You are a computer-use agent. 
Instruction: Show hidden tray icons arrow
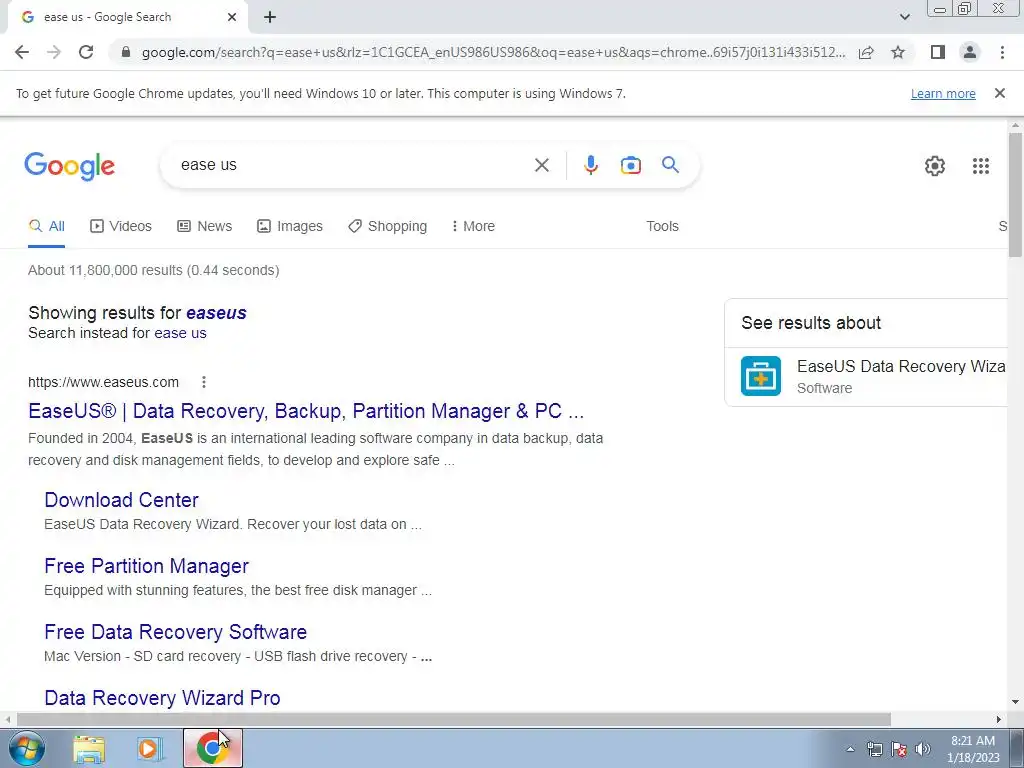point(850,750)
